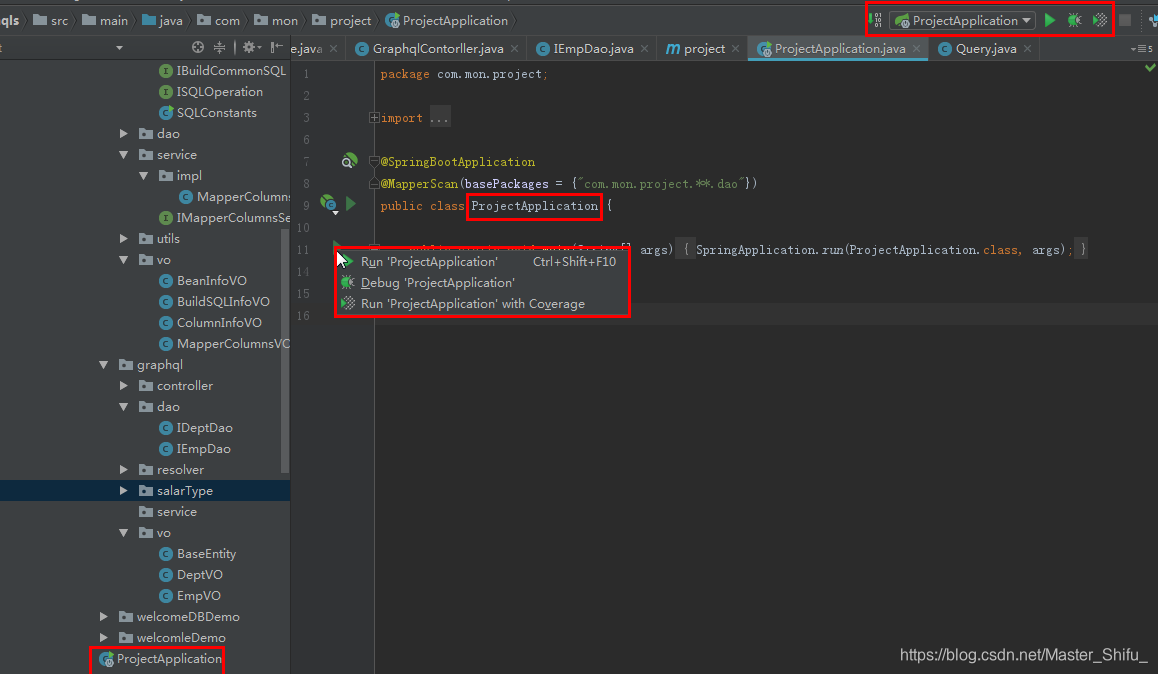Select BuildSQLInfoVO class
Screen dimensions: 1158x674
[x=214, y=301]
